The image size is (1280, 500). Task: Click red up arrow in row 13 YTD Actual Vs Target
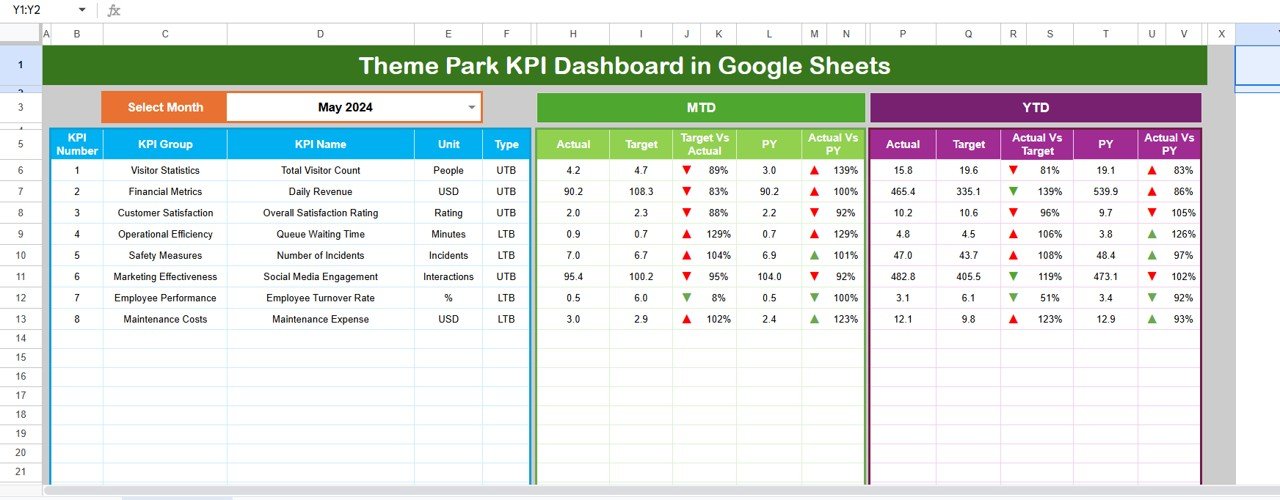click(x=1013, y=320)
